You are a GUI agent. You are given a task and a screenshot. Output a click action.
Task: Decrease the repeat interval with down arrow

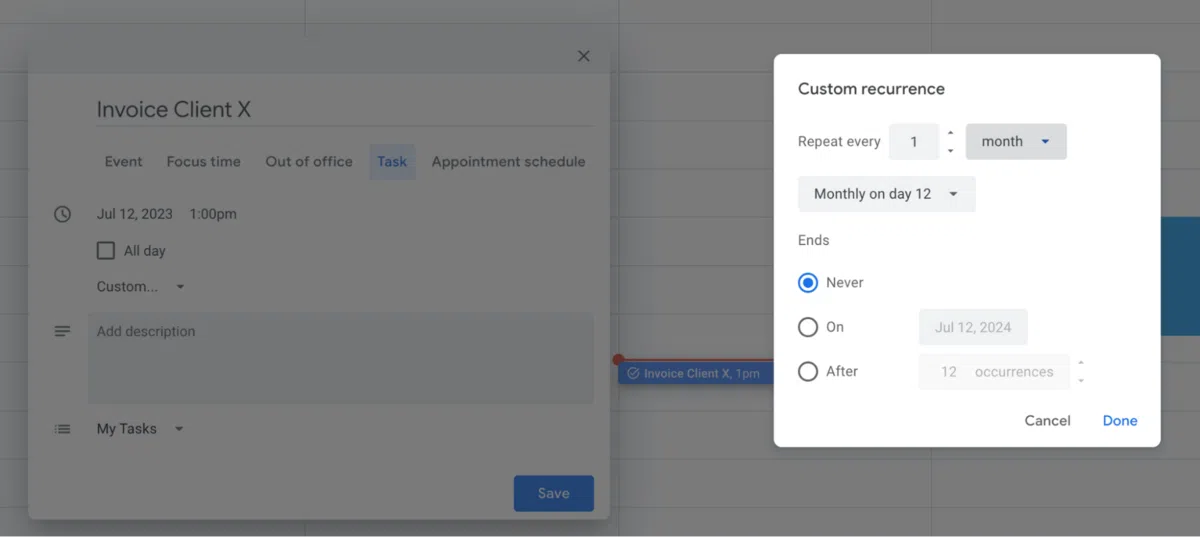(950, 151)
